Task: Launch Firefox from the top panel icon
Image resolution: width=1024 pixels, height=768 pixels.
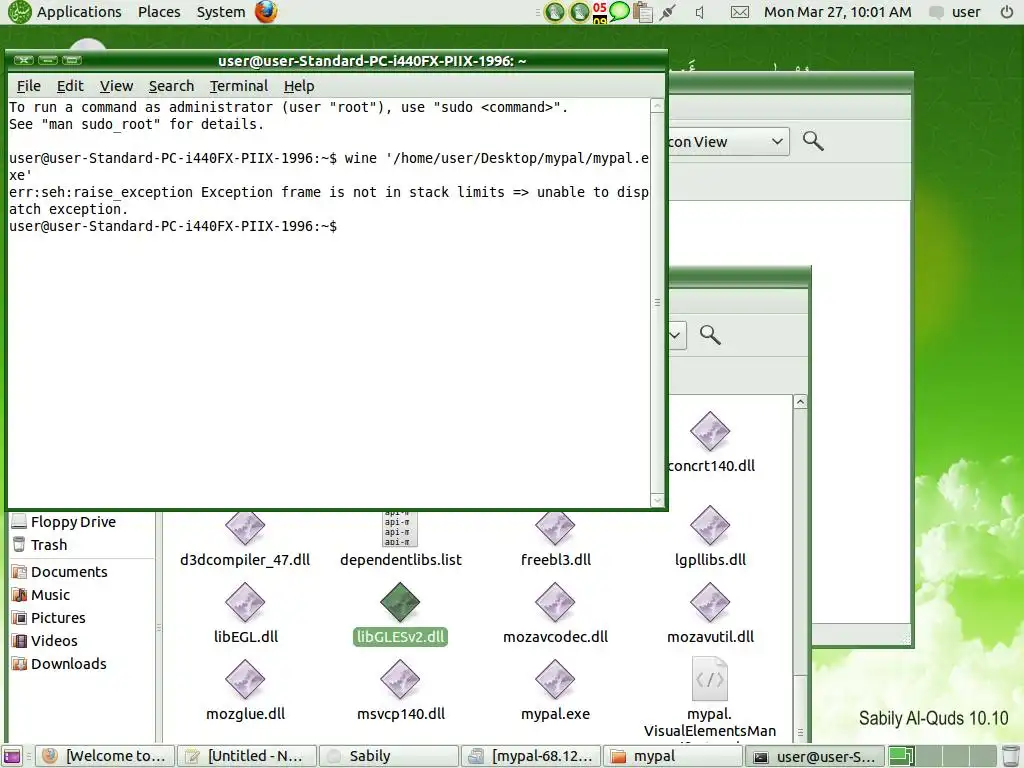Action: click(266, 12)
